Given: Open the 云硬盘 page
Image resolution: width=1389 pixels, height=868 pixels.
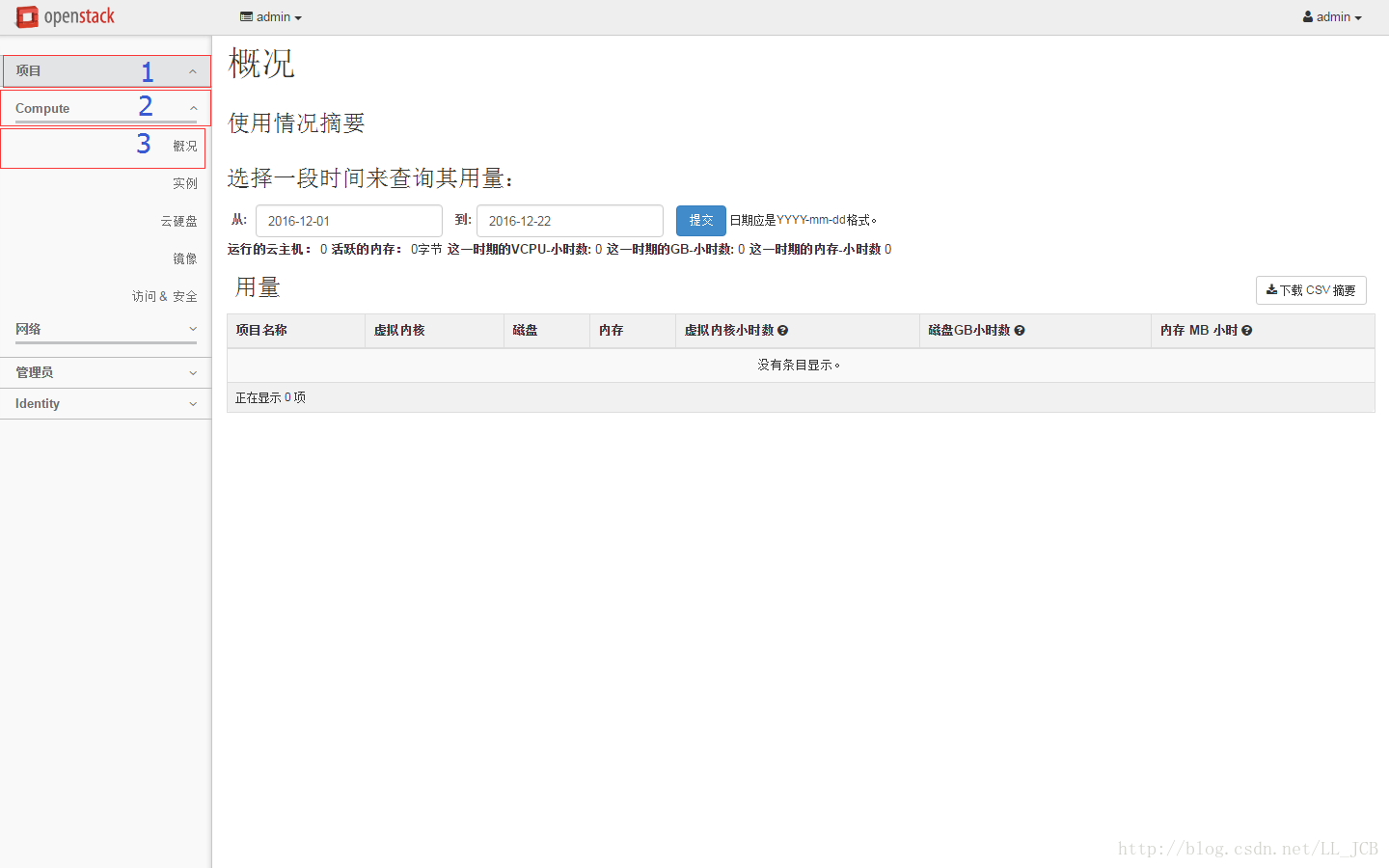Looking at the screenshot, I should tap(178, 221).
